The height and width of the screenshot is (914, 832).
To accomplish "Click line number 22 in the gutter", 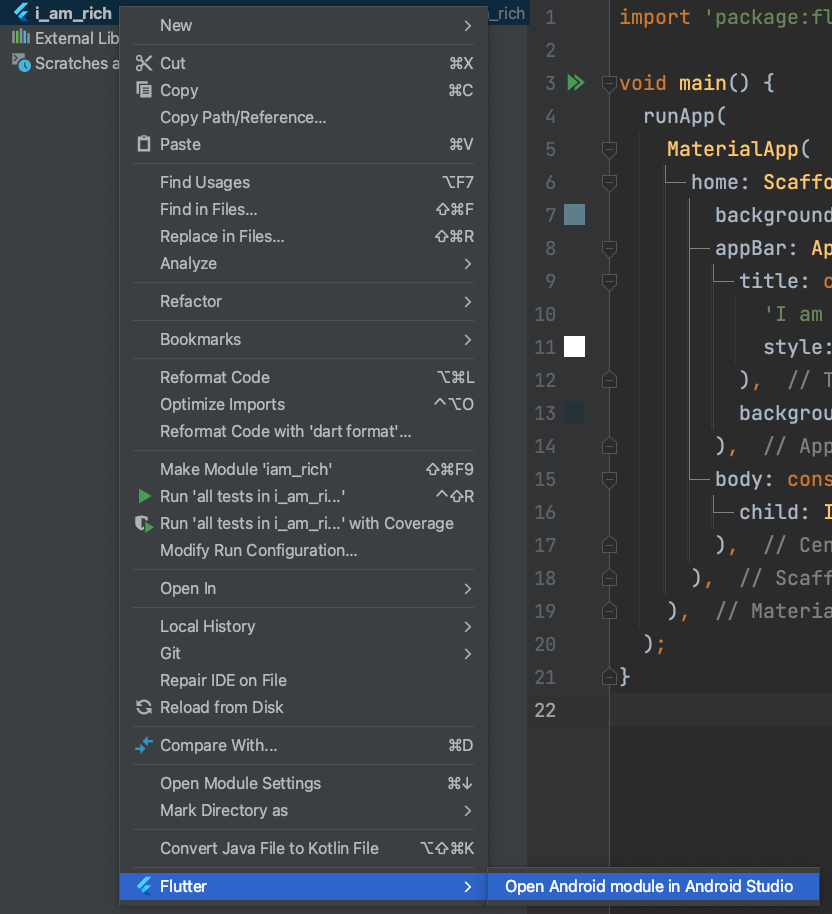I will 545,709.
